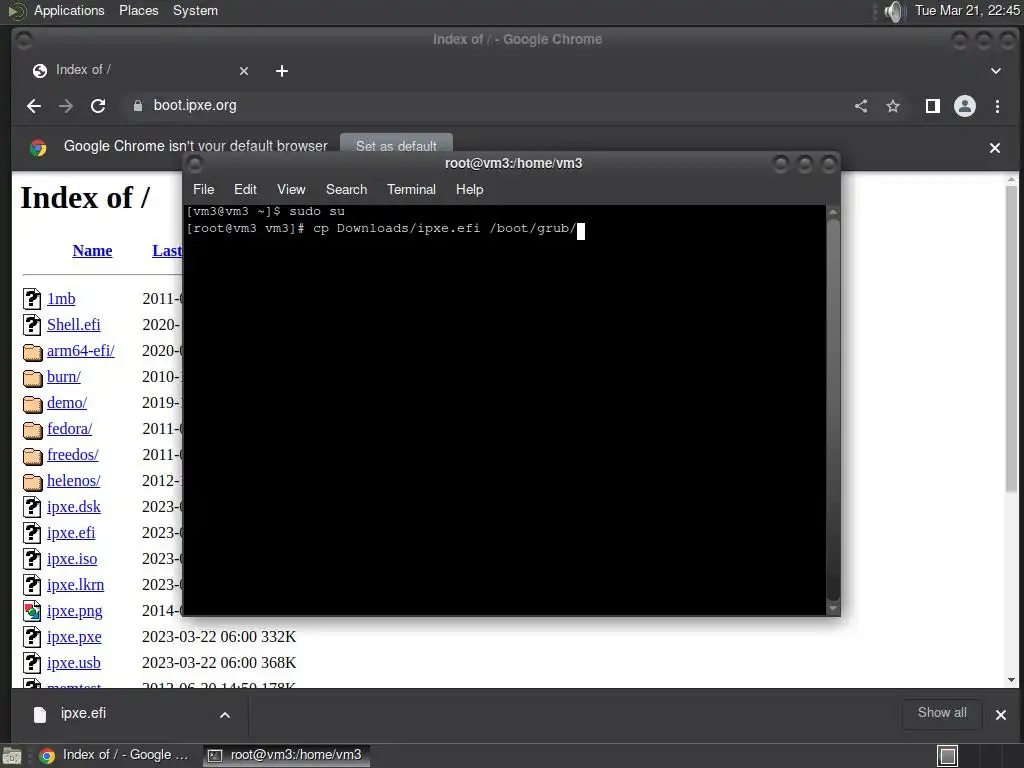Go back in Chrome with back arrow
Image resolution: width=1024 pixels, height=768 pixels.
(x=34, y=106)
